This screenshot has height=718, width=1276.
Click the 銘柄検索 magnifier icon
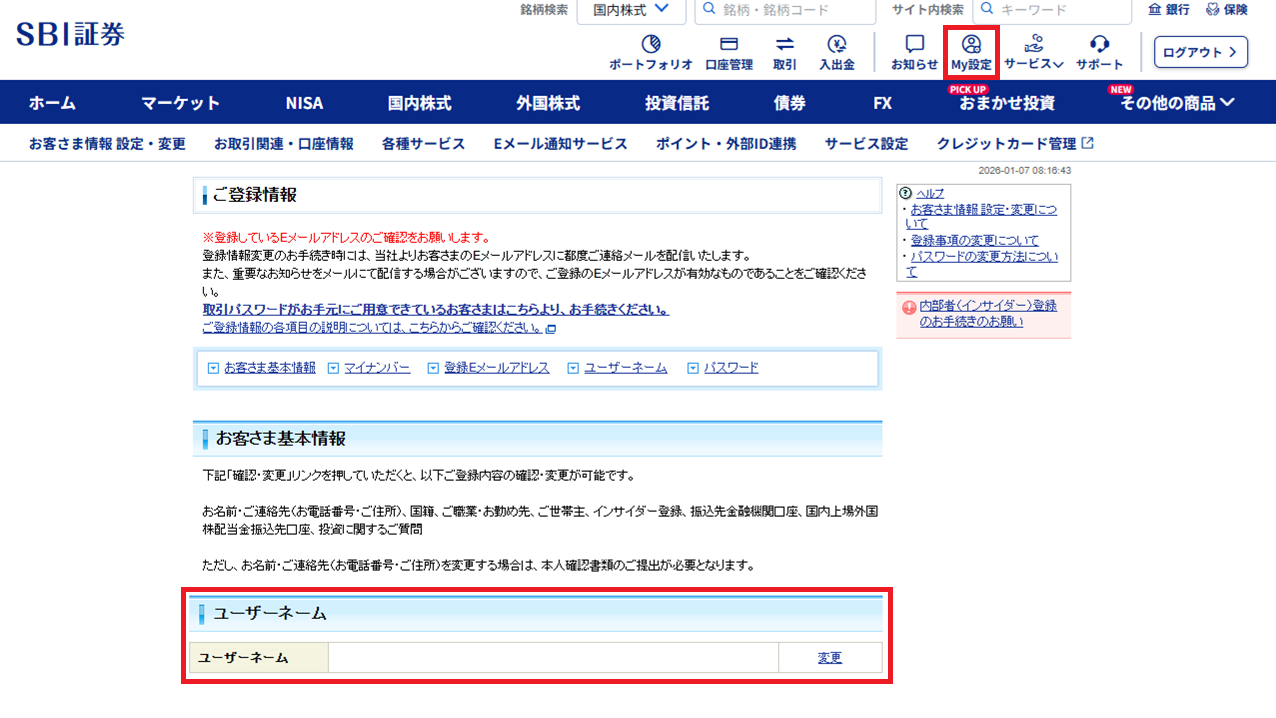click(709, 10)
